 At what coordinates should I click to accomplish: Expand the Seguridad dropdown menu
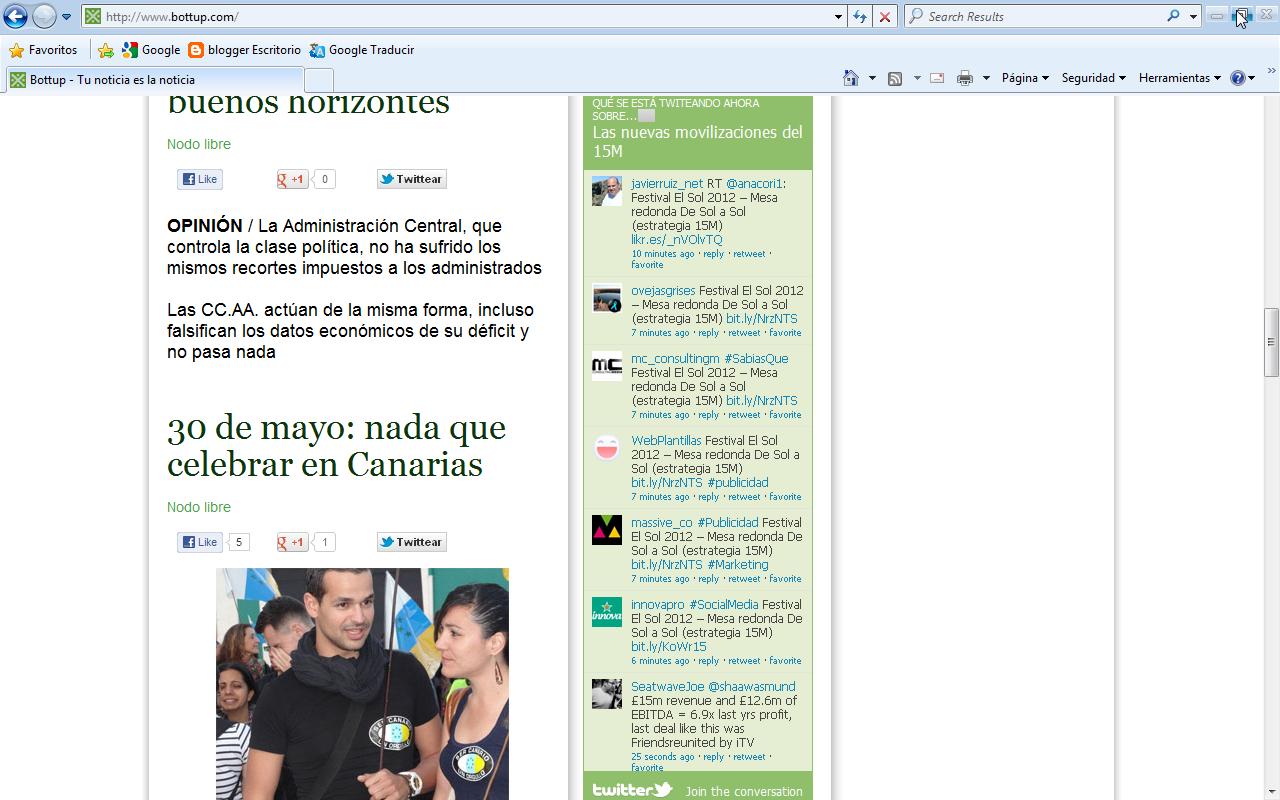click(x=1093, y=78)
